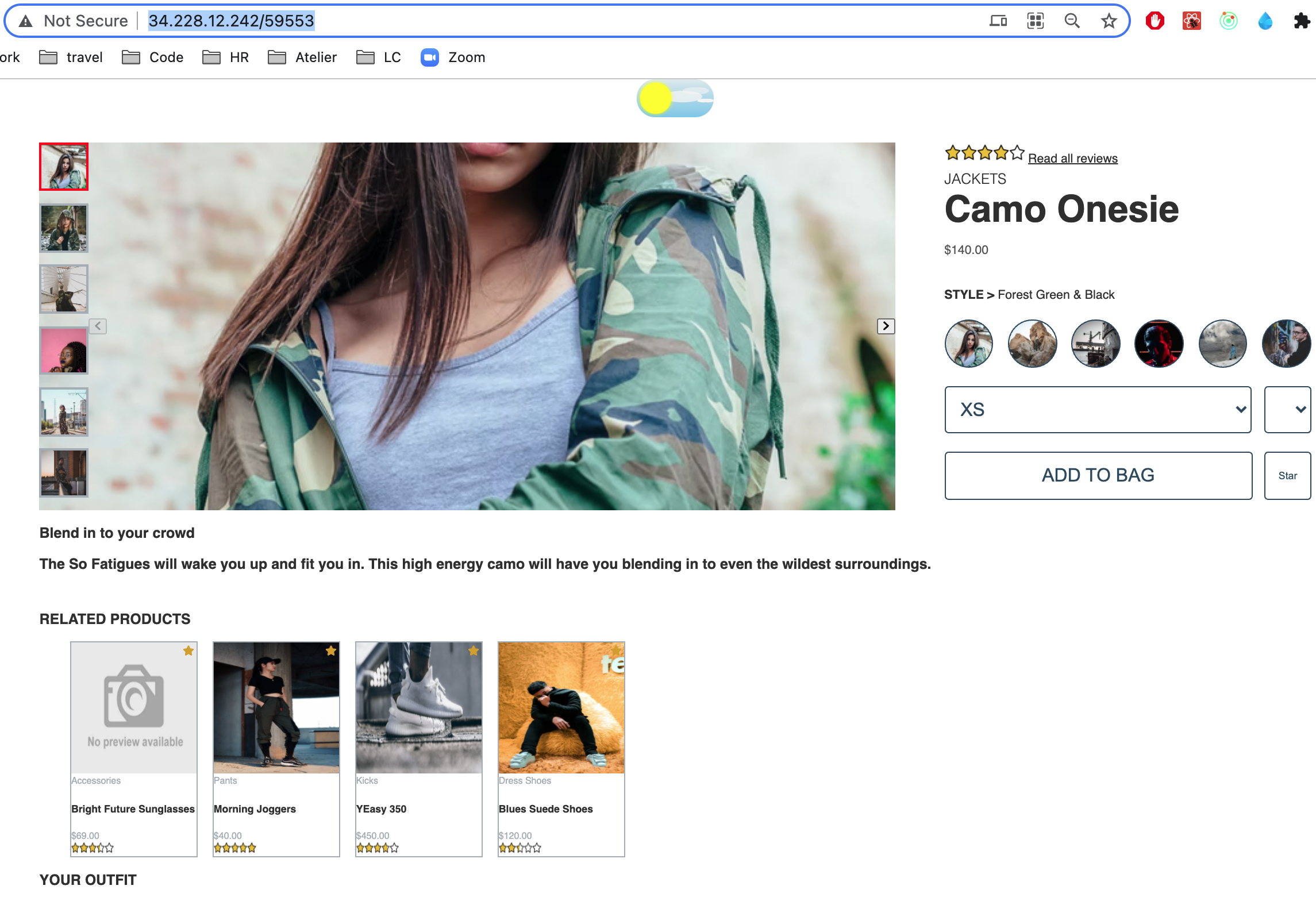
Task: Click the blue water drop extension icon
Action: tap(1265, 21)
